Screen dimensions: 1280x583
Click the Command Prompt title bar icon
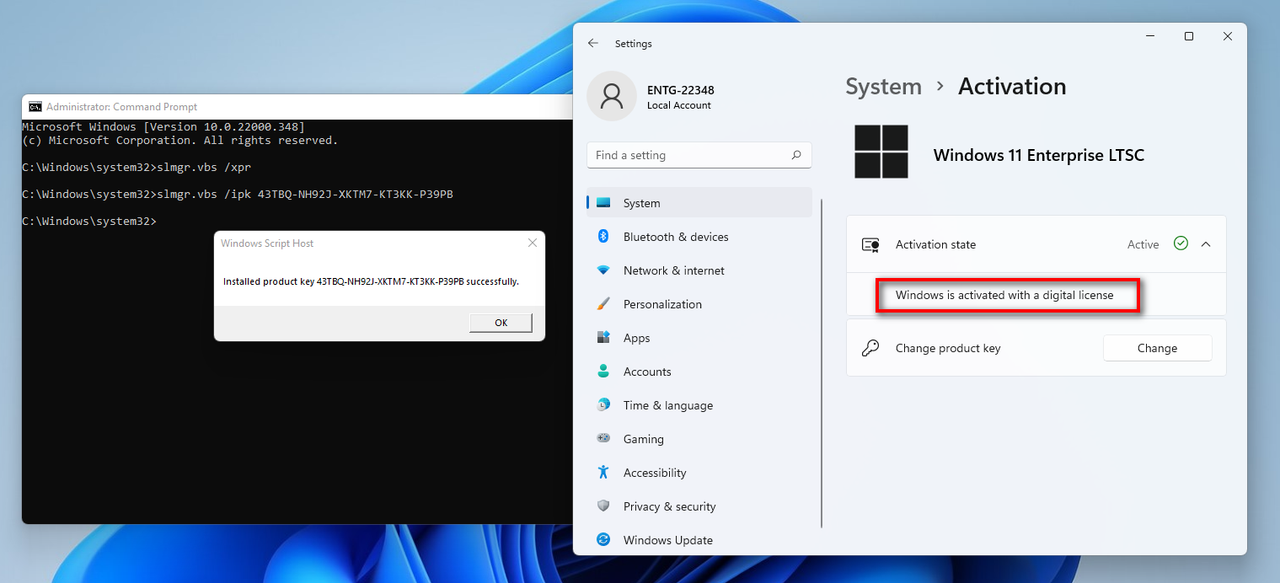click(35, 106)
